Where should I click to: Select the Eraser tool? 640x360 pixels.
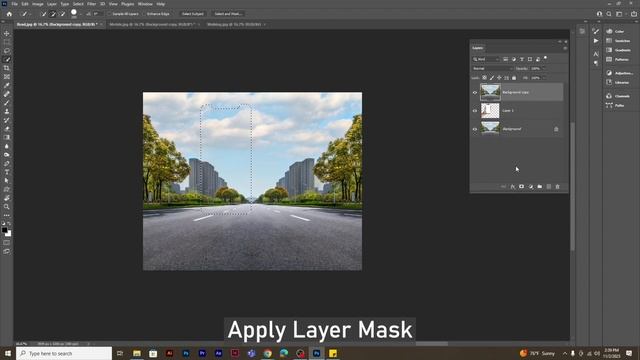click(x=7, y=129)
